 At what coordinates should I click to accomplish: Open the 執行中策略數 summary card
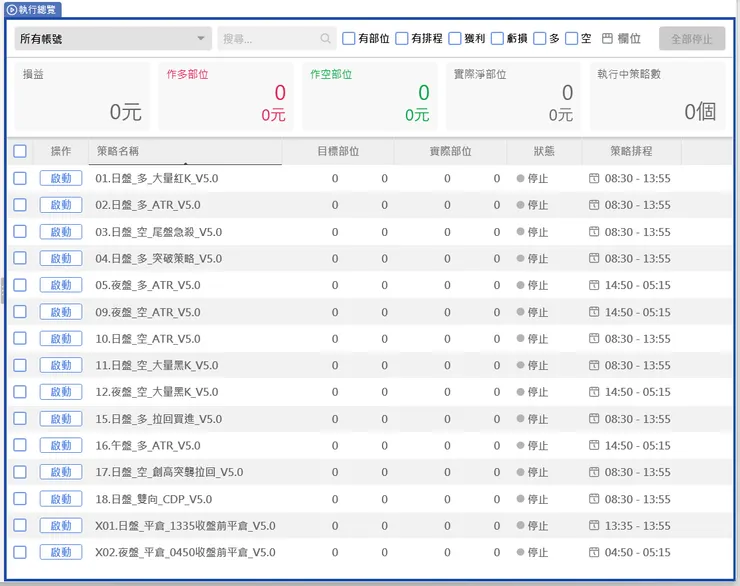point(657,96)
